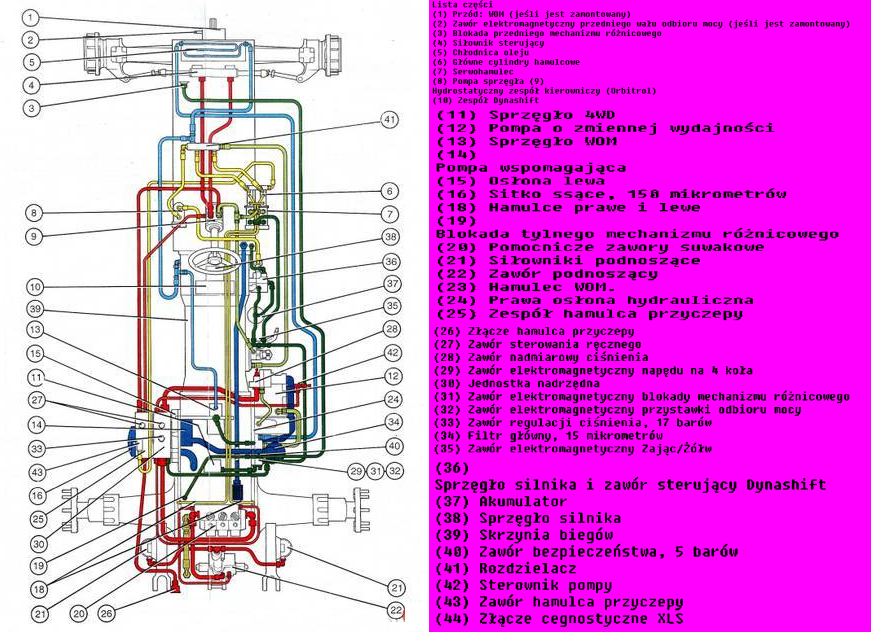Click "(10) Zespół Dynashift" legend entry

tap(485, 101)
